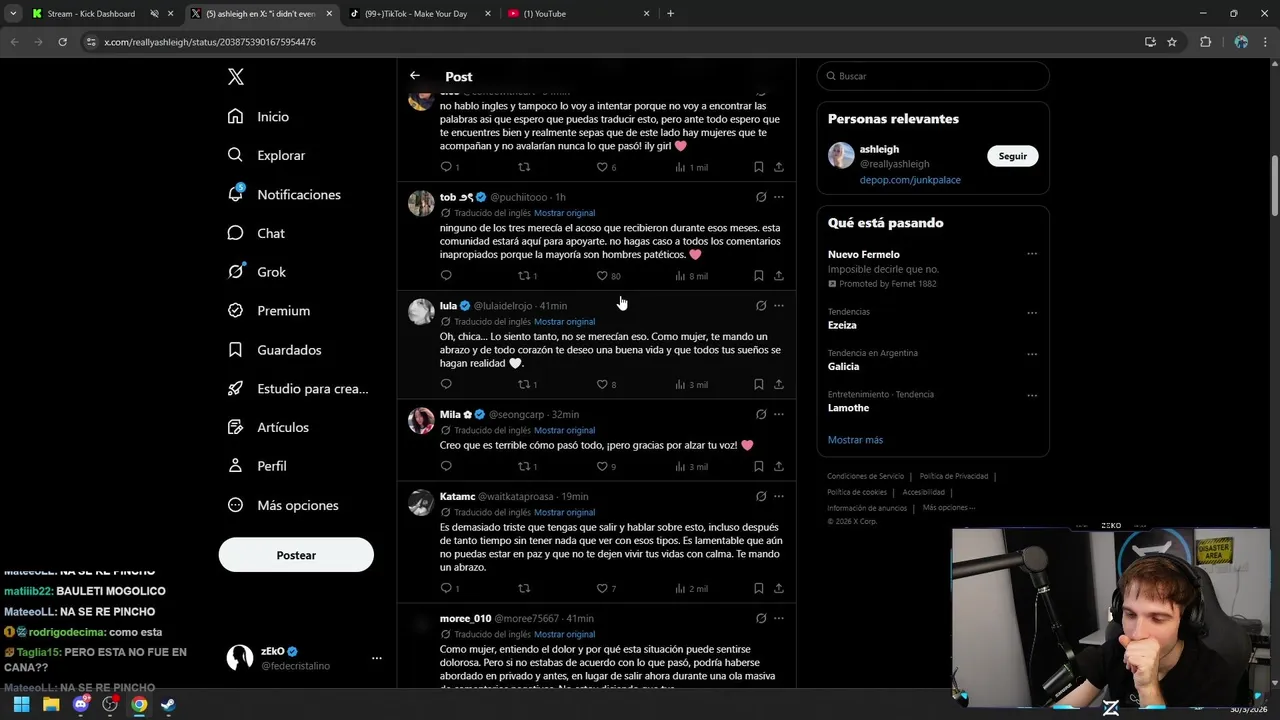Open more options on tob reply
The image size is (1280, 720).
779,197
